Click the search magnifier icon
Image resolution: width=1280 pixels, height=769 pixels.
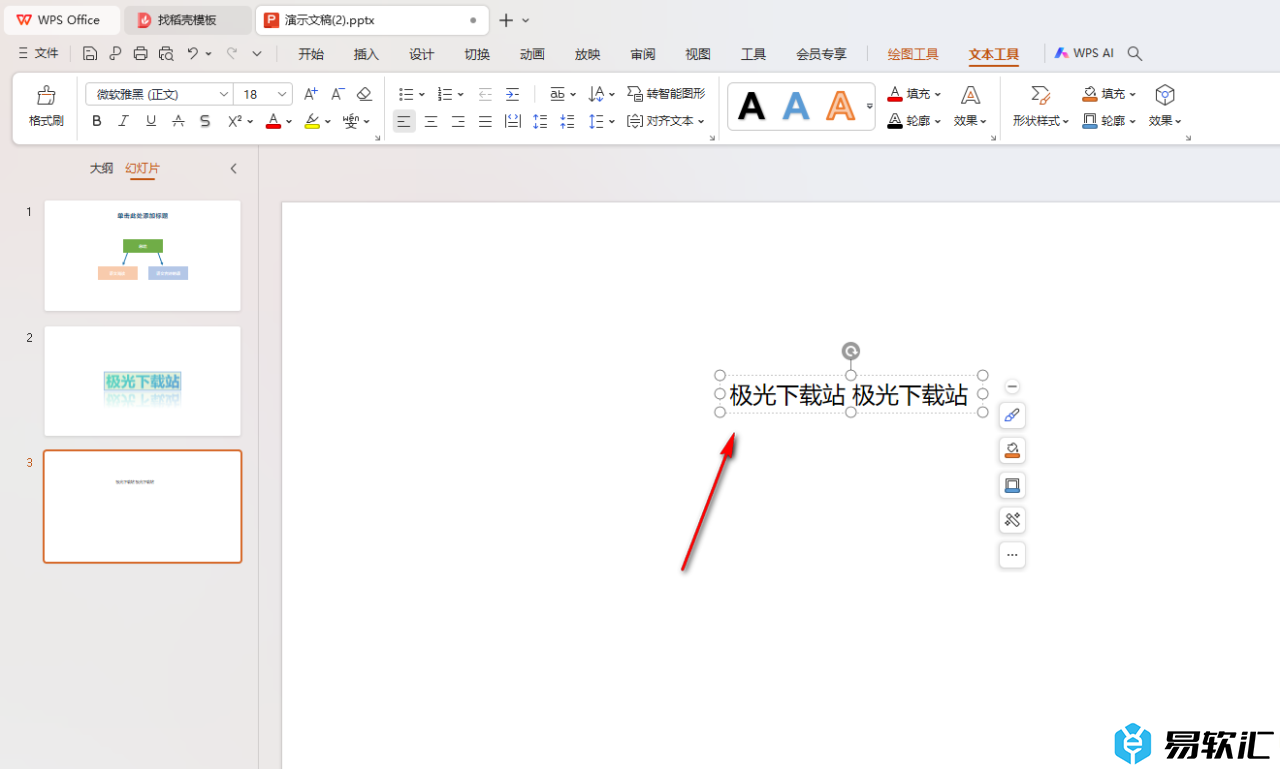coord(1135,53)
